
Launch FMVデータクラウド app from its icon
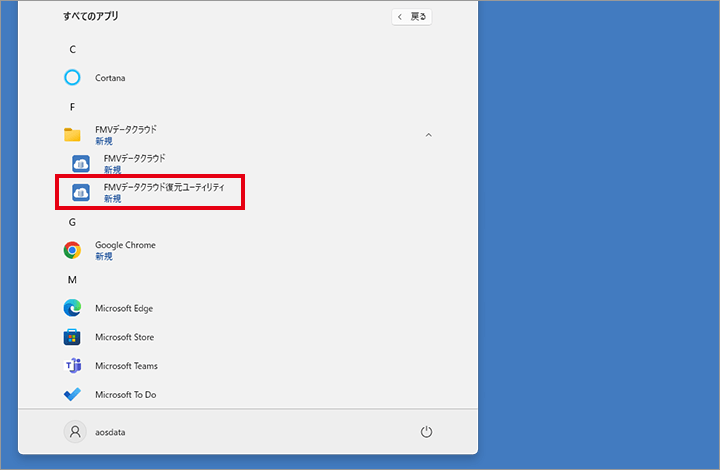tap(81, 164)
